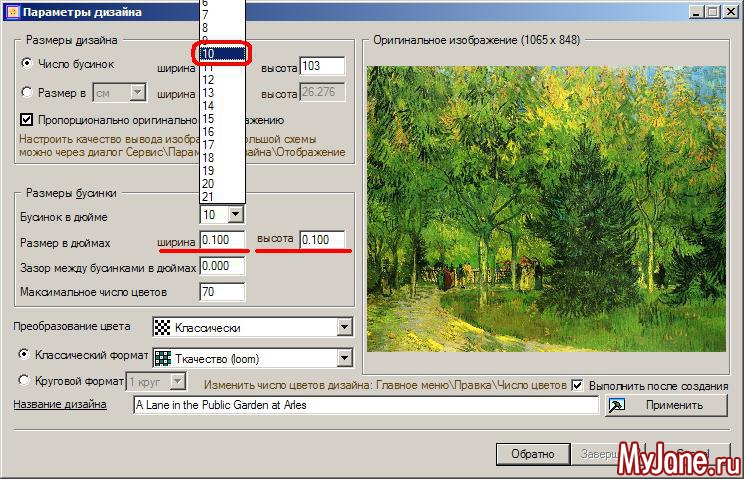Open the Бусинок в дюйме dropdown arrow
Screen dimensions: 744x479
pyautogui.click(x=235, y=214)
